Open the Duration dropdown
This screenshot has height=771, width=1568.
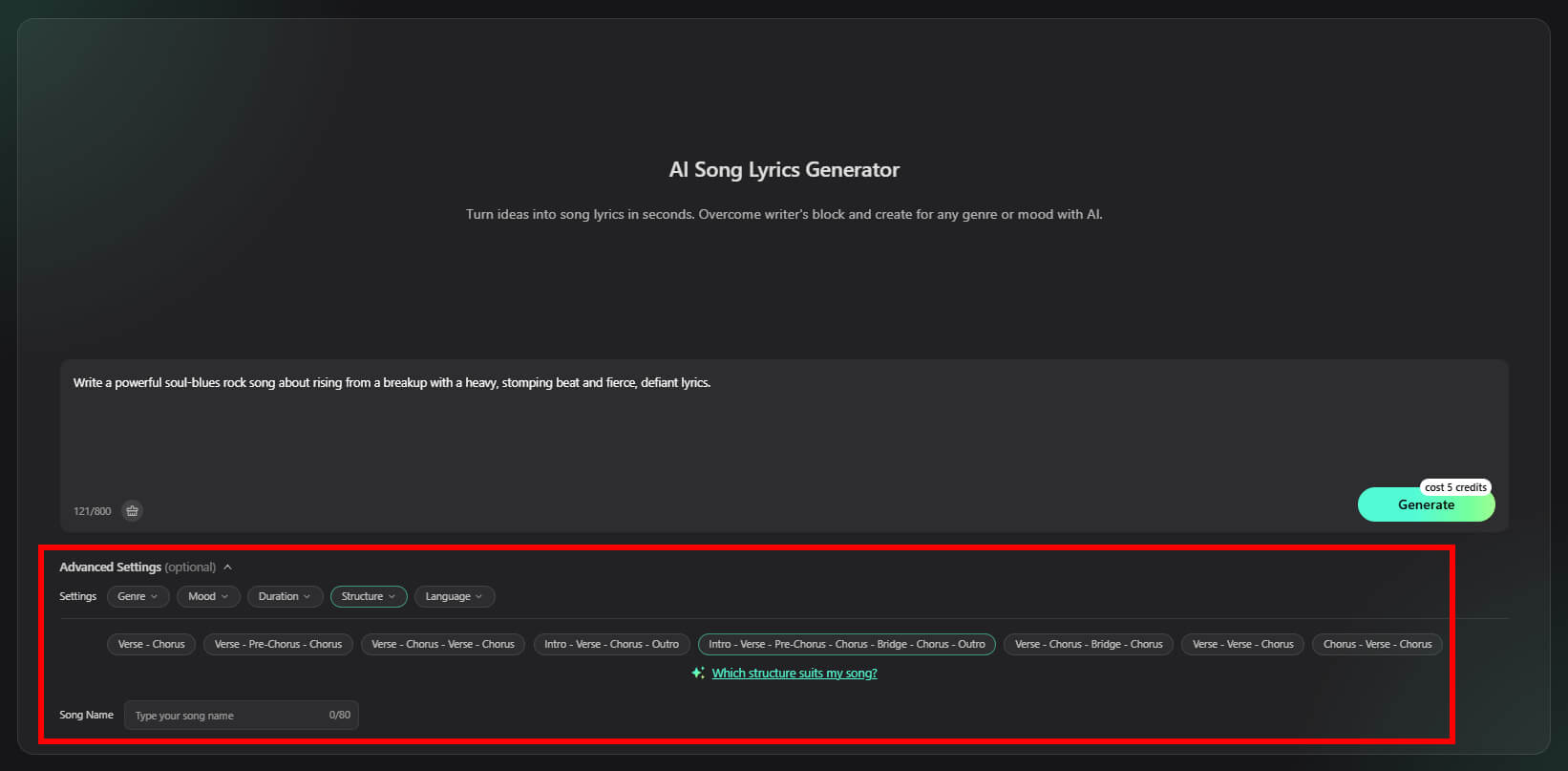point(285,596)
